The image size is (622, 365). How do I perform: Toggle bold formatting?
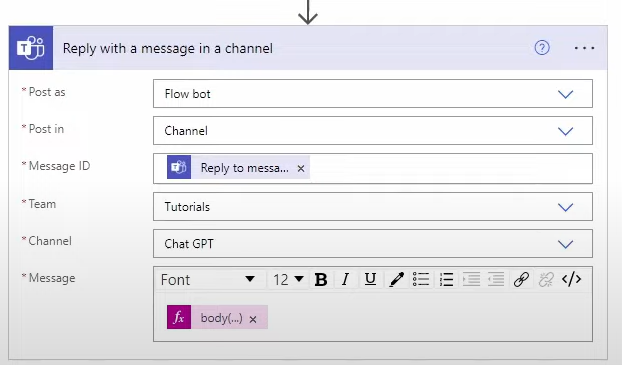(x=321, y=280)
